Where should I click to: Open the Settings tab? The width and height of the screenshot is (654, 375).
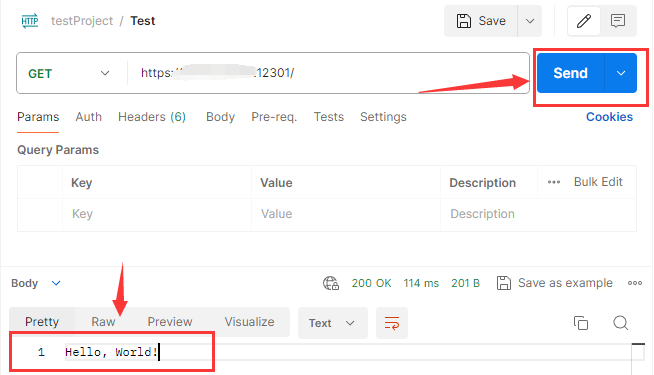[x=383, y=117]
